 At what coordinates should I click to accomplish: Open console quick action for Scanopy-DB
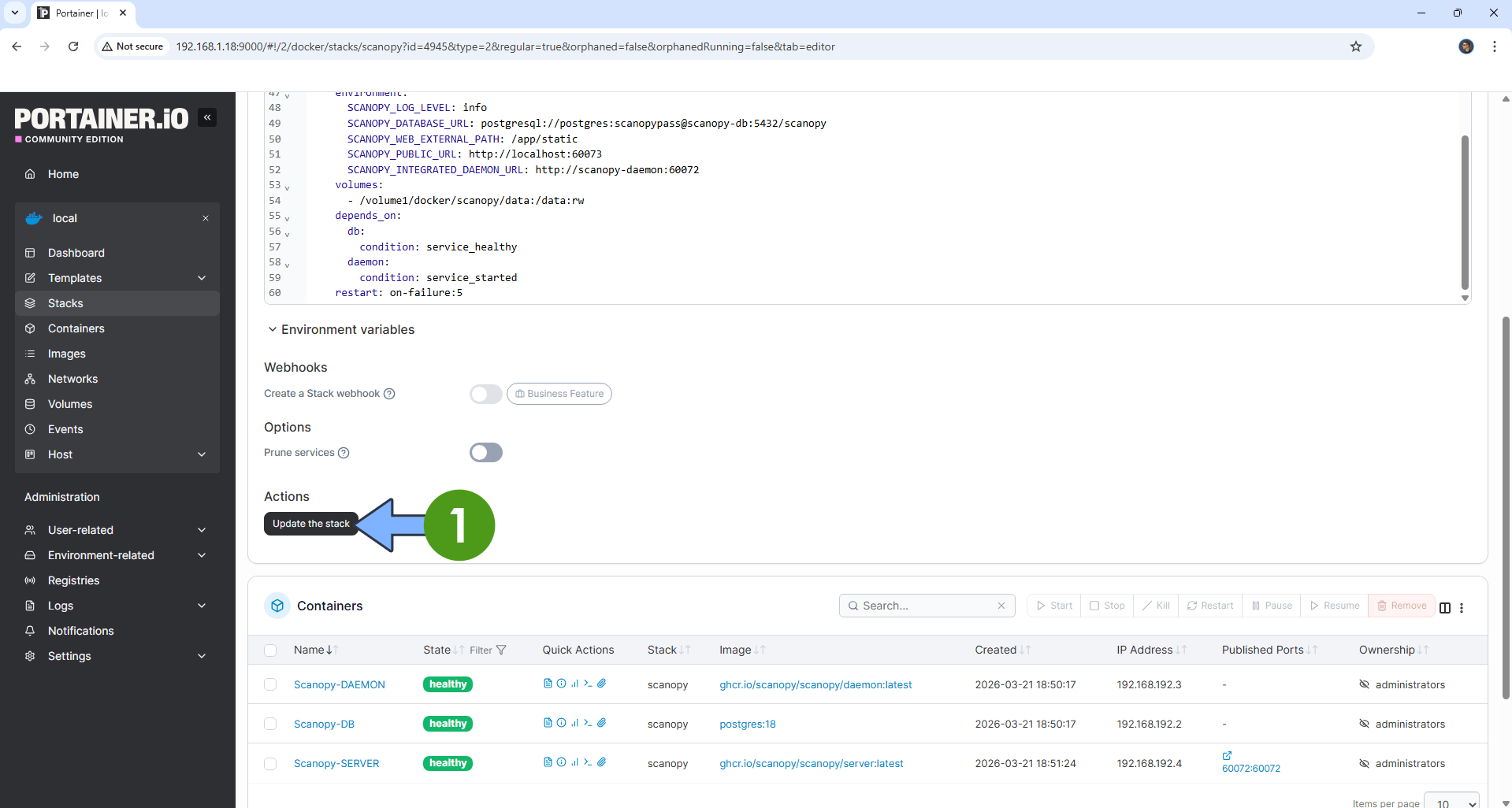point(588,723)
